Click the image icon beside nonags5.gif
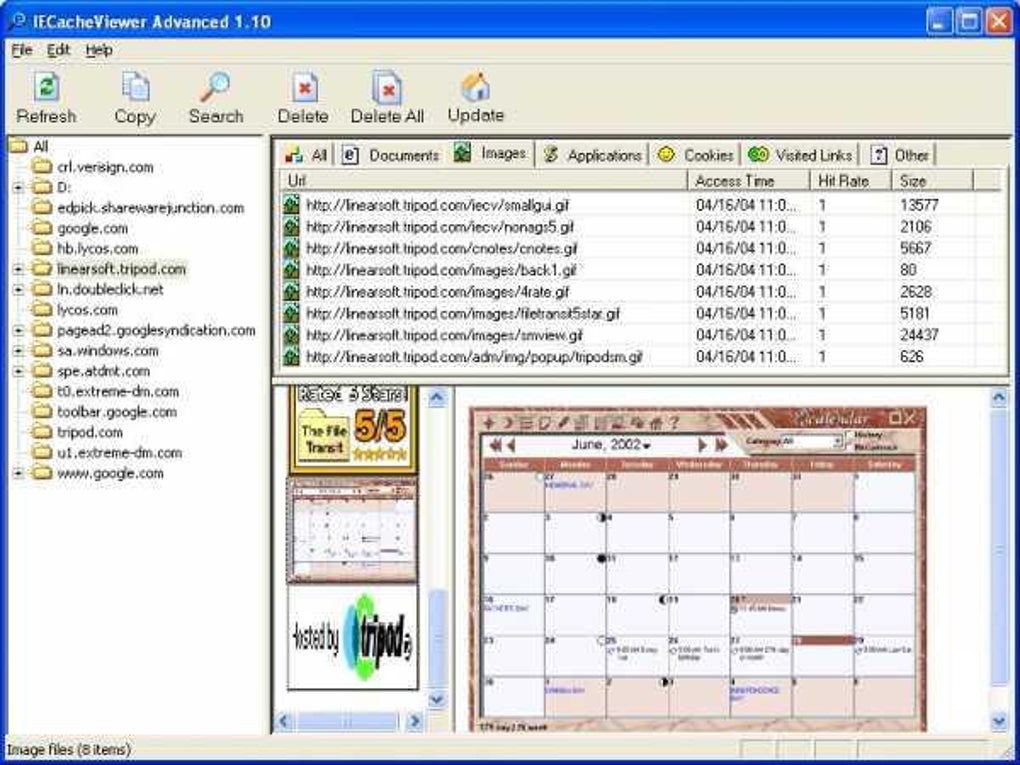Image resolution: width=1020 pixels, height=765 pixels. pyautogui.click(x=291, y=226)
